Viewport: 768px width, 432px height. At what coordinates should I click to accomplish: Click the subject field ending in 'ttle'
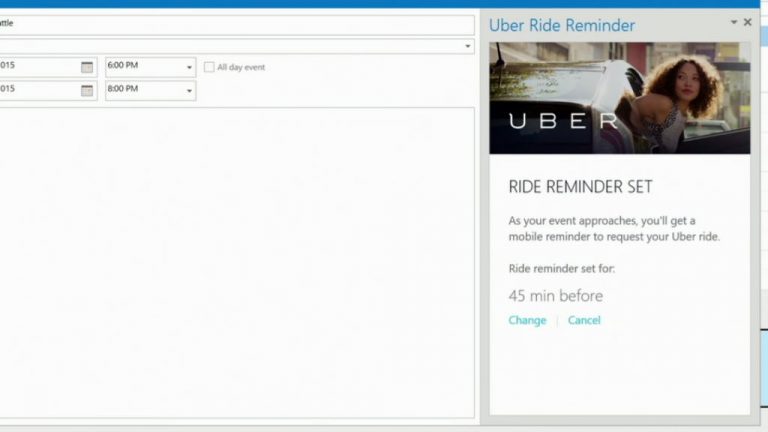pos(237,24)
